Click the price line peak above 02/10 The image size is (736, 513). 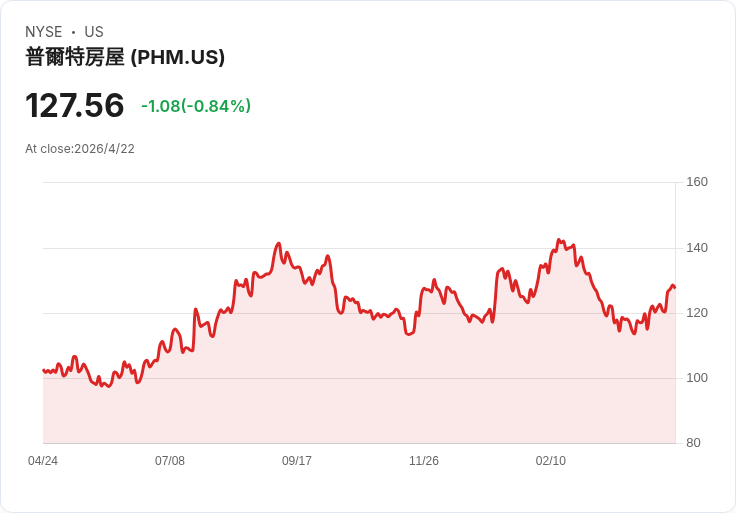558,240
